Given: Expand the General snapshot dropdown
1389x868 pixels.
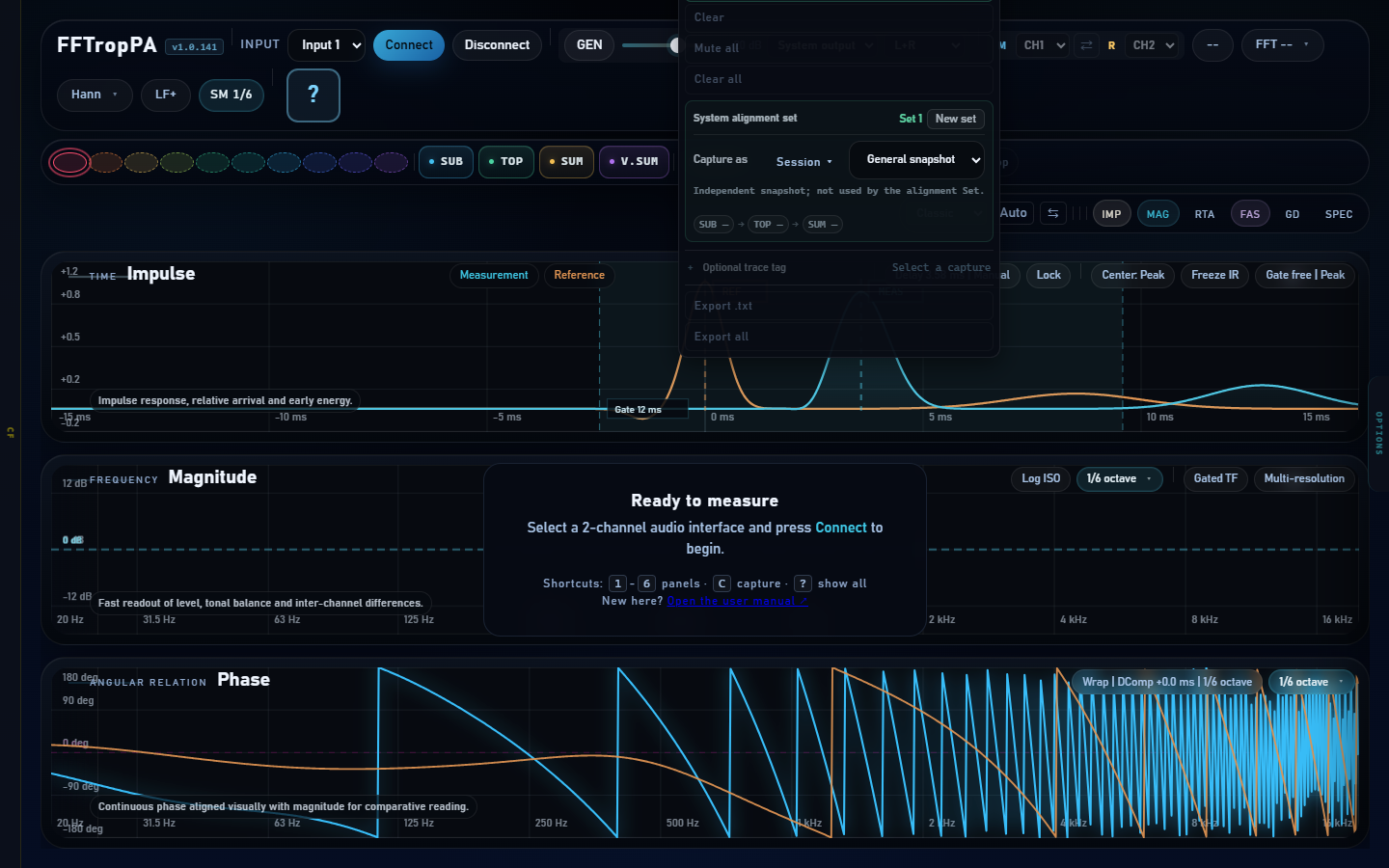Looking at the screenshot, I should pos(916,160).
